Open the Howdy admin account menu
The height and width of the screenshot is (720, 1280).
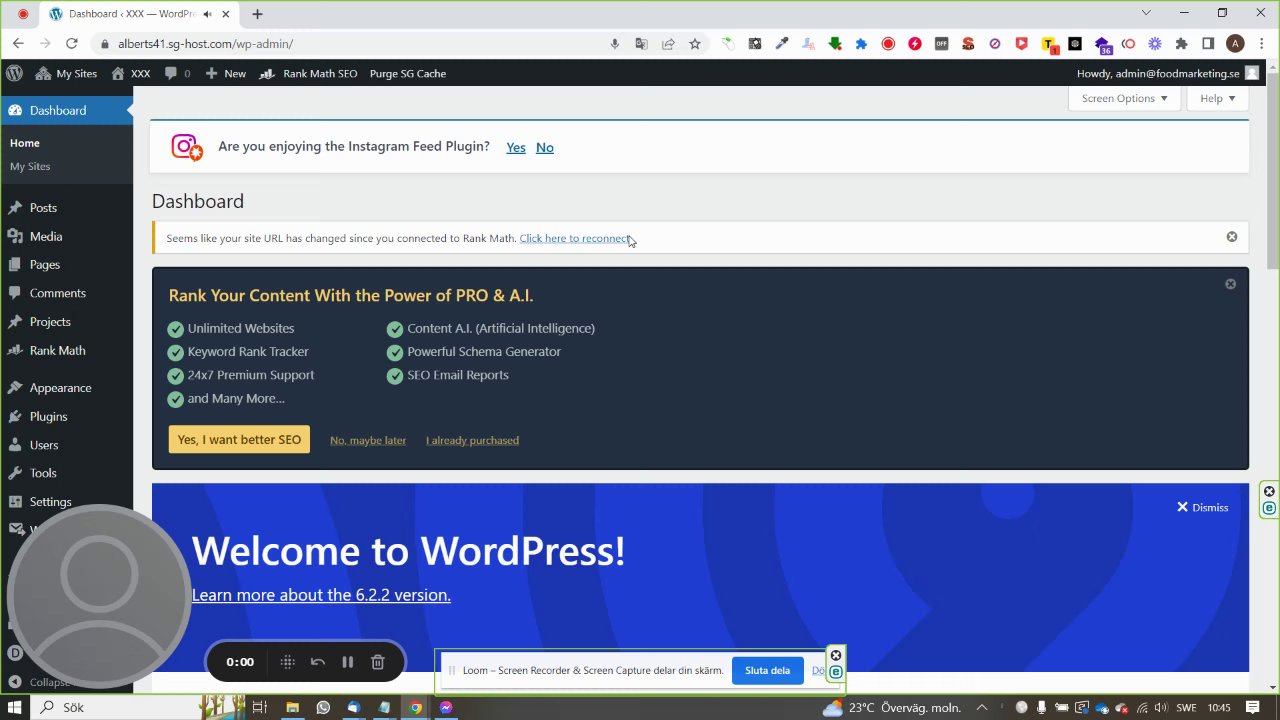click(1168, 73)
